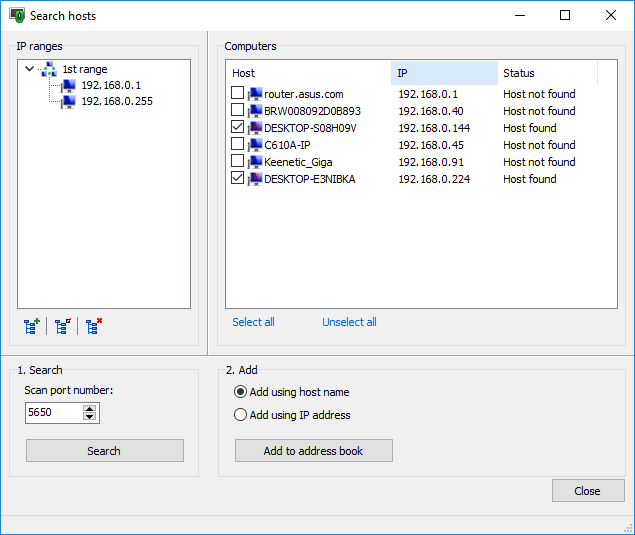Image resolution: width=635 pixels, height=535 pixels.
Task: Click the network icon beside 1st range
Action: (48, 69)
